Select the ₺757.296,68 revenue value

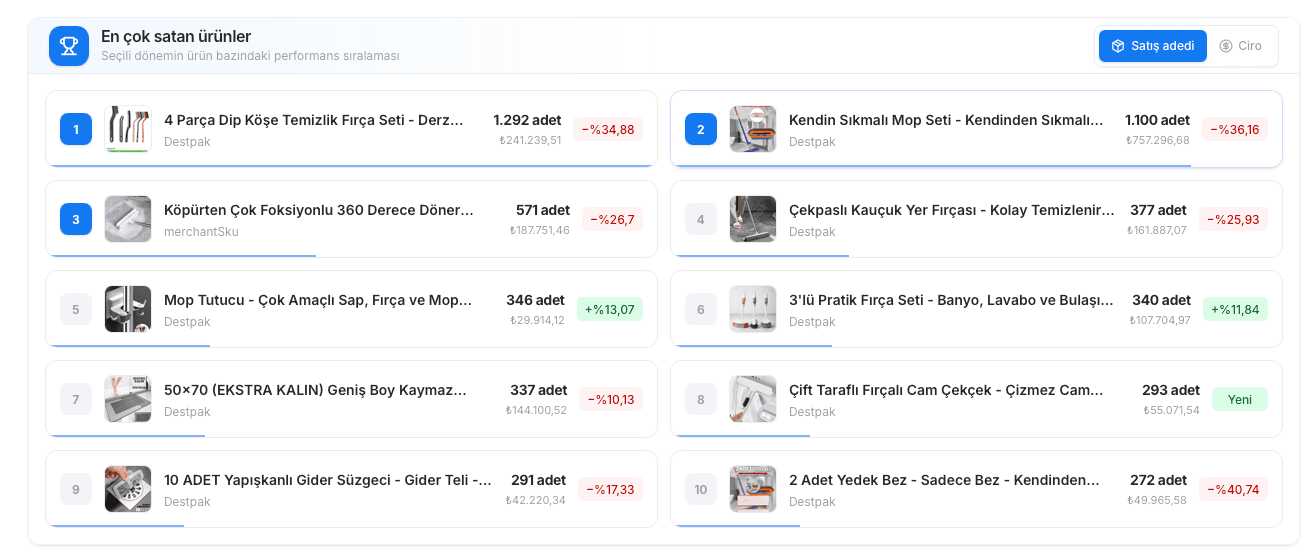click(1157, 140)
